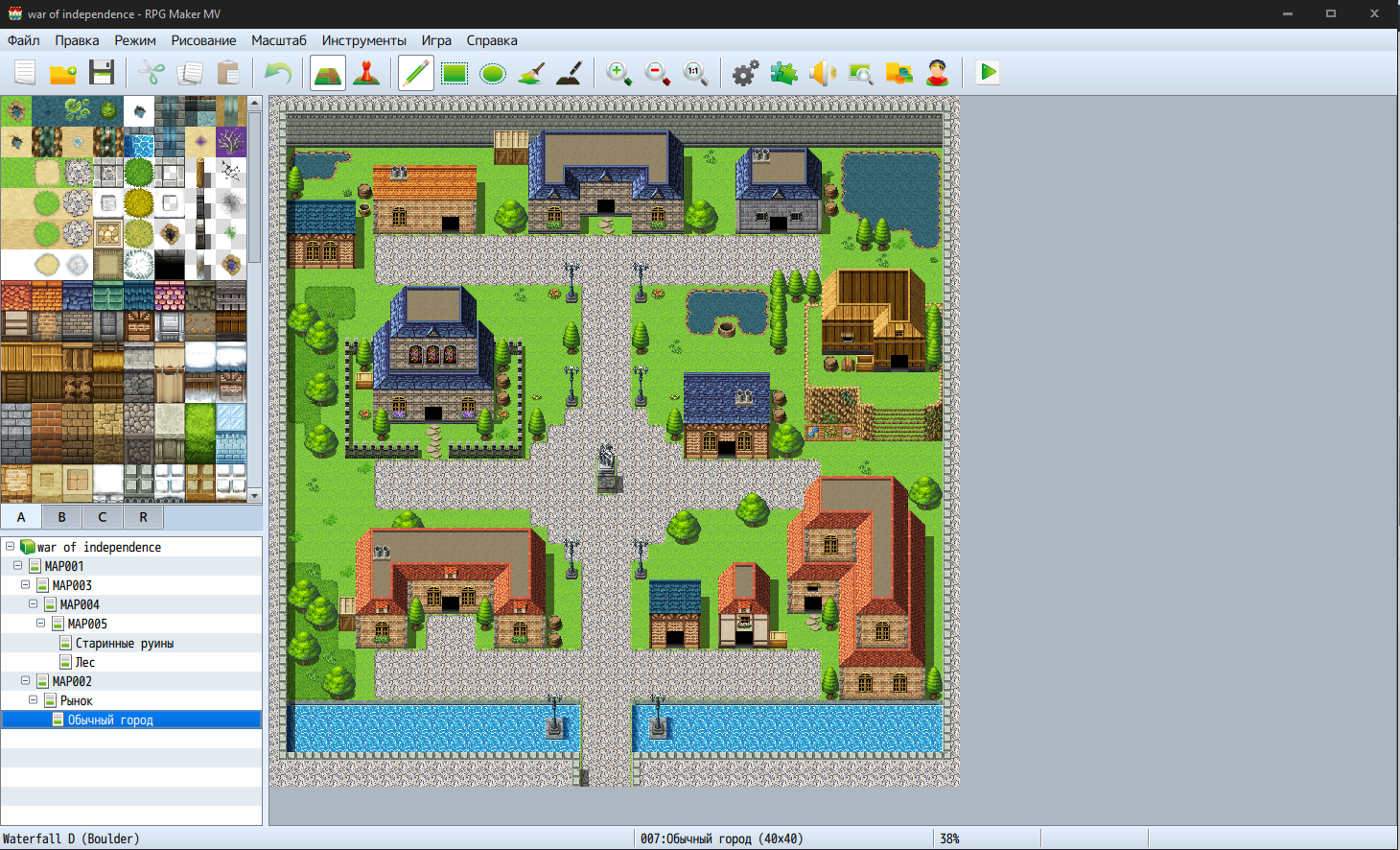Select the Flood Fill tool
Viewport: 1400px width, 850px height.
click(x=531, y=73)
